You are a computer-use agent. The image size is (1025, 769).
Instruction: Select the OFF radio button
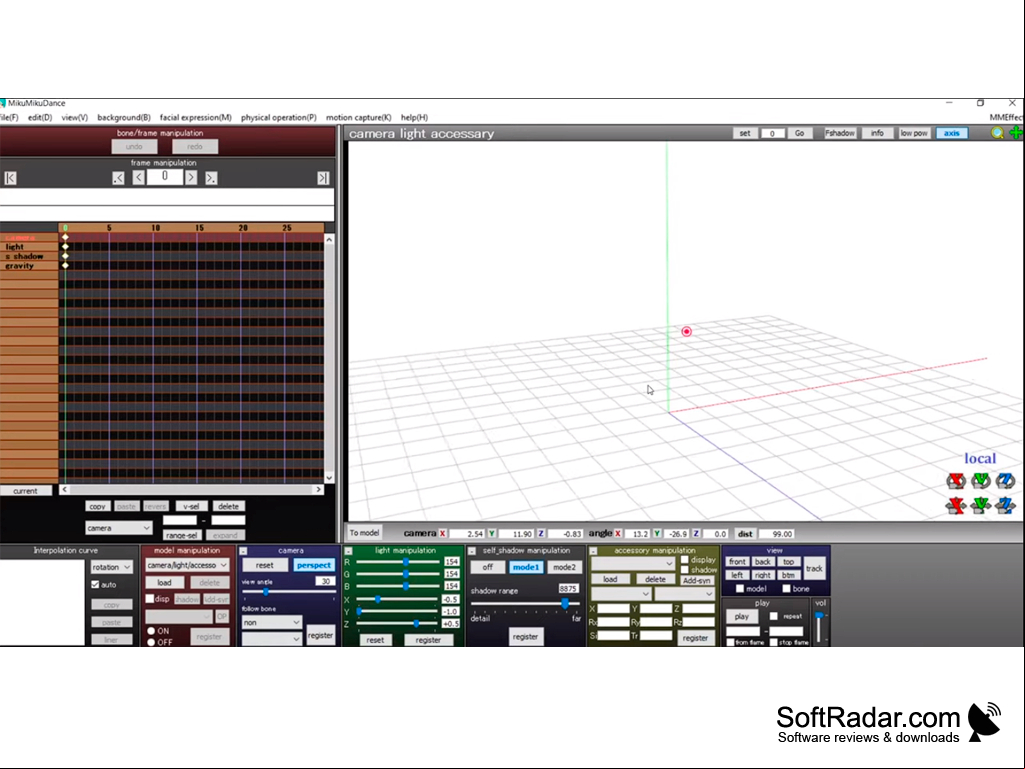[x=151, y=643]
